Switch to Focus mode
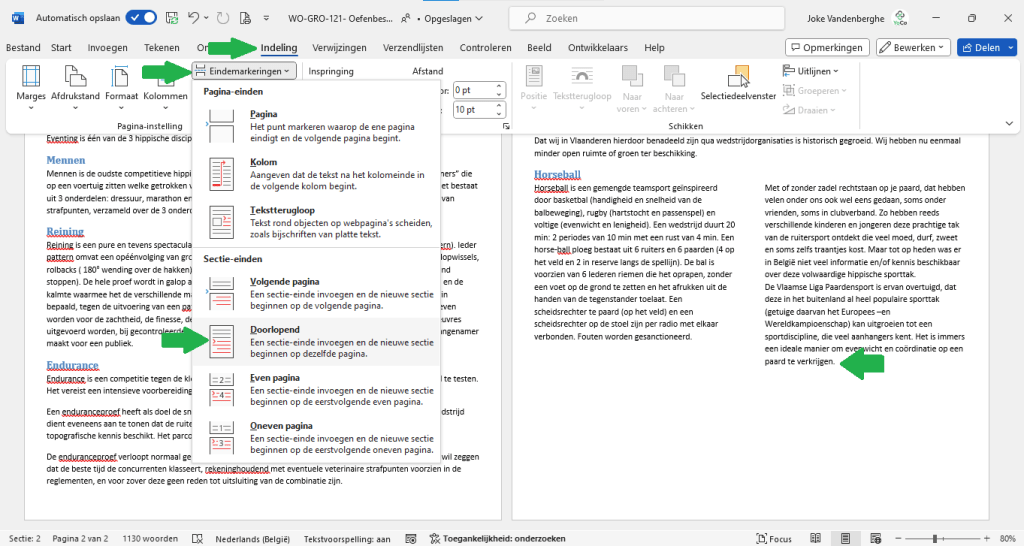The image size is (1024, 546). tap(774, 539)
